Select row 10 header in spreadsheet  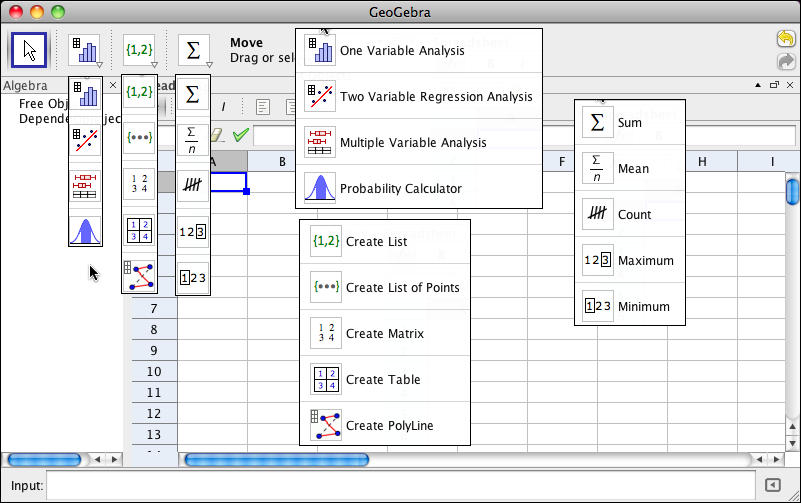153,372
